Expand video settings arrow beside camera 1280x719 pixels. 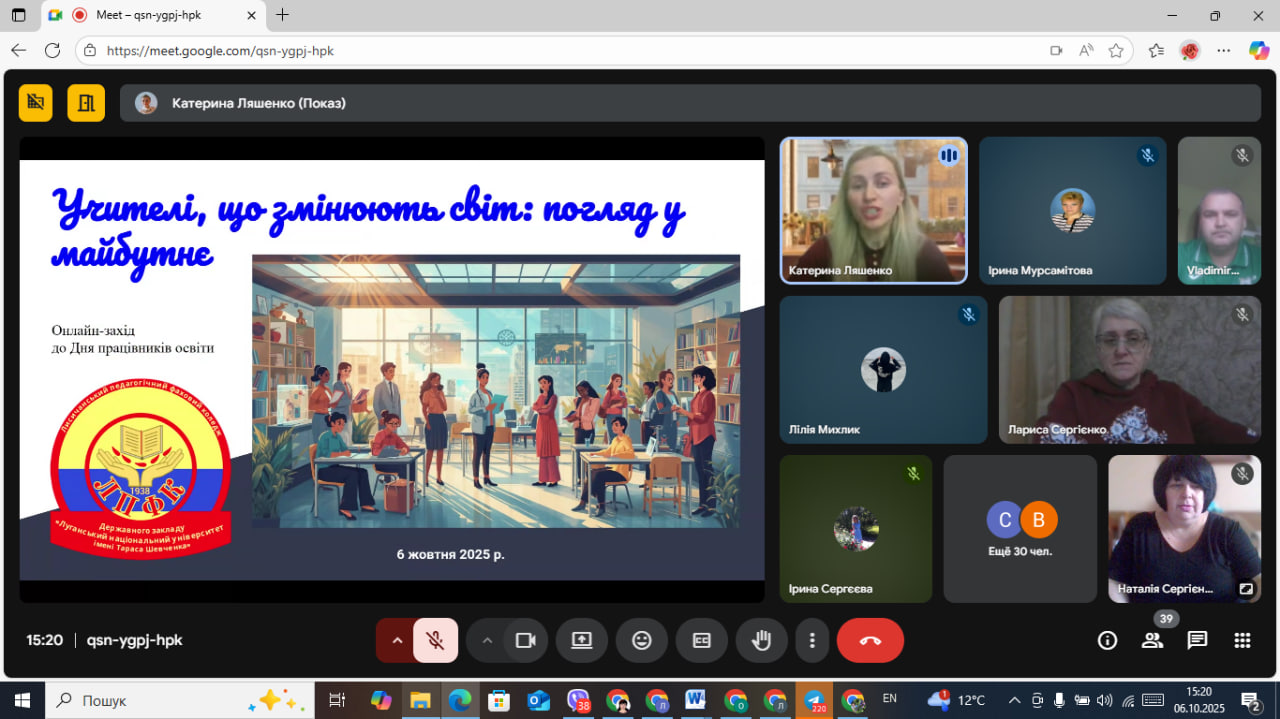pyautogui.click(x=487, y=641)
